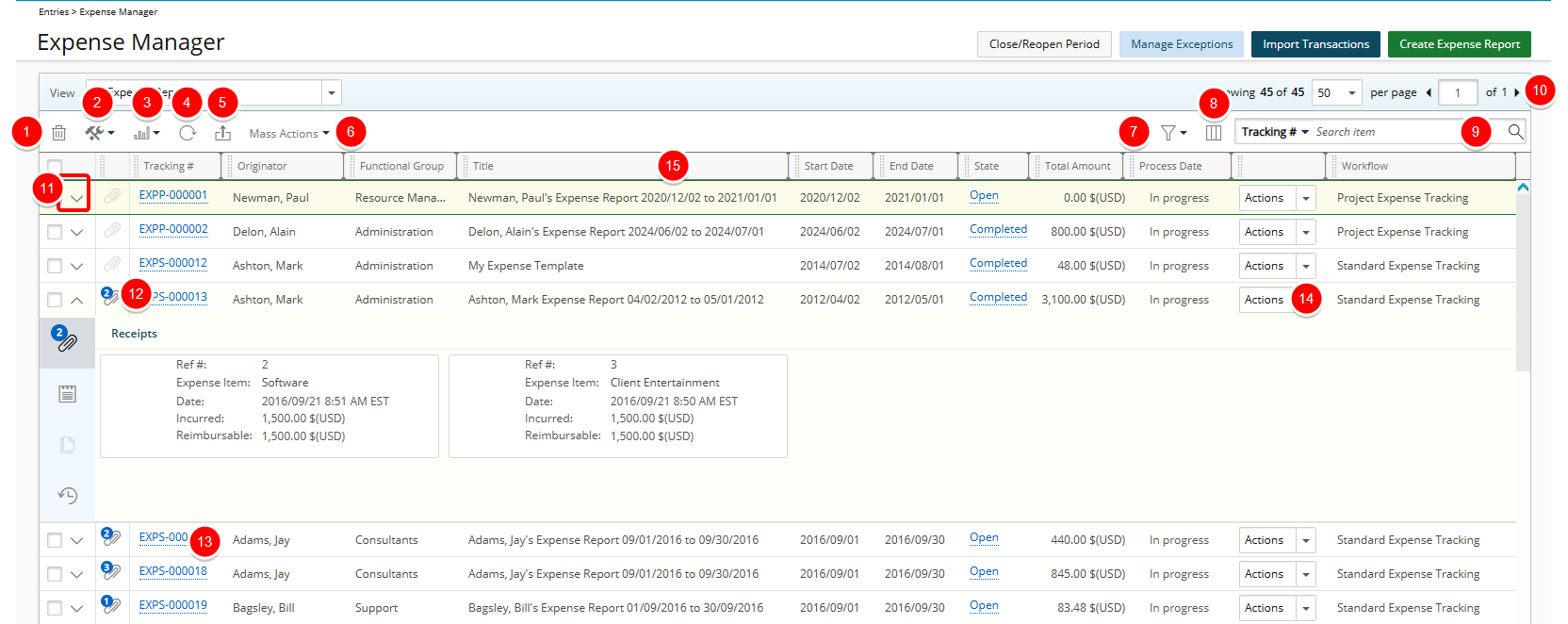Click scroll up arrow of the list
The height and width of the screenshot is (624, 1568).
pos(1523,188)
